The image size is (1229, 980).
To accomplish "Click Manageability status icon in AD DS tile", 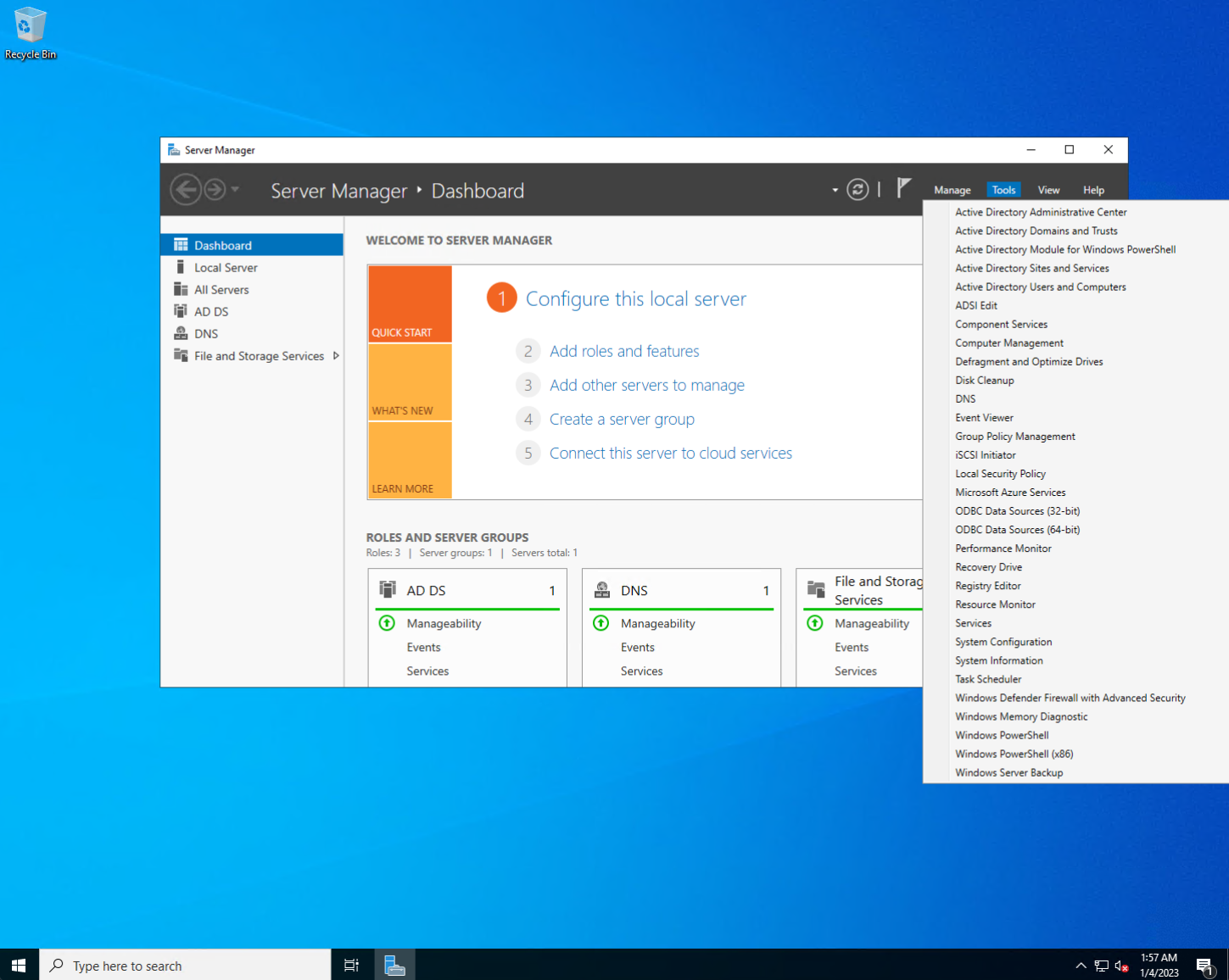I will (x=387, y=623).
